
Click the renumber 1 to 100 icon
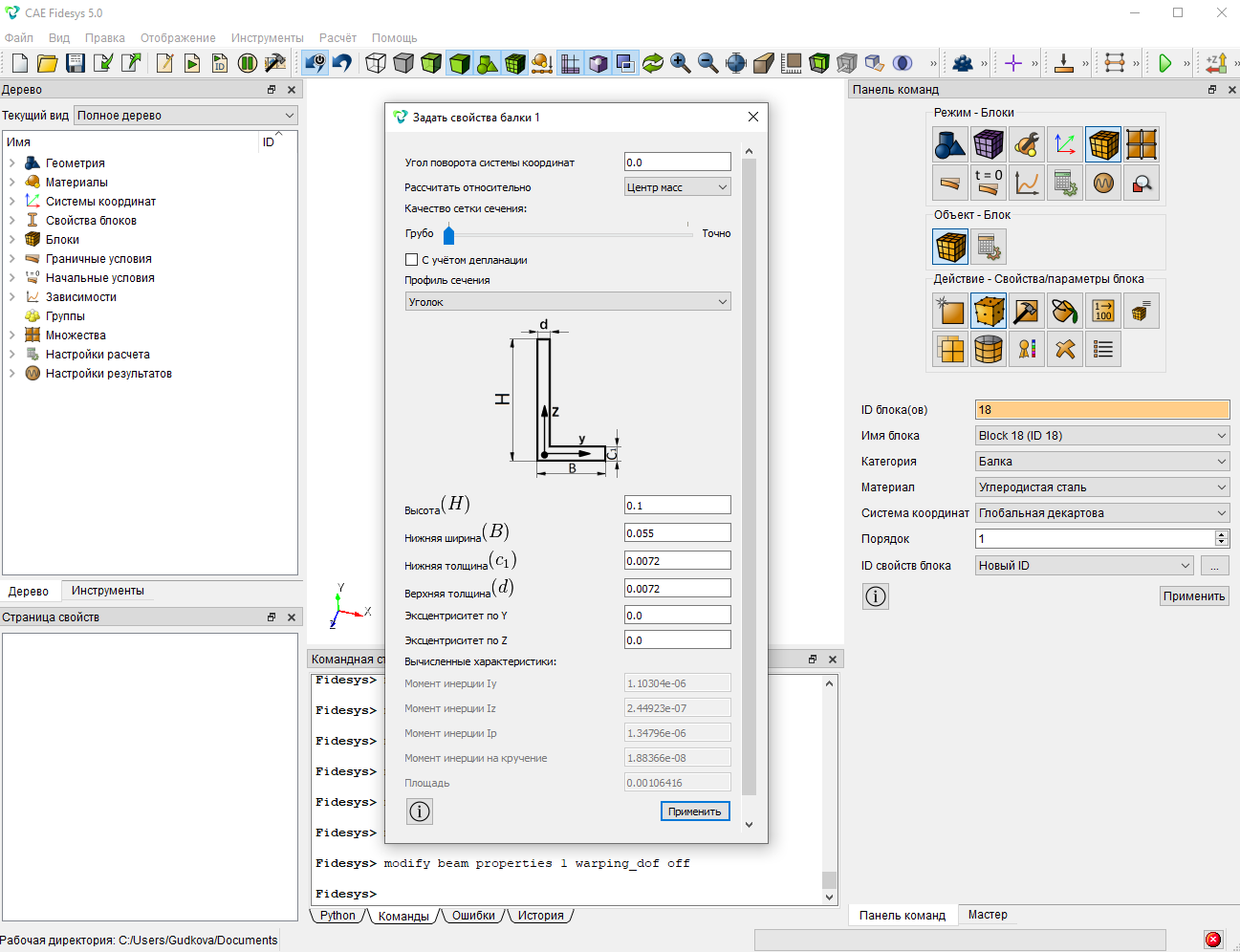[x=1103, y=311]
